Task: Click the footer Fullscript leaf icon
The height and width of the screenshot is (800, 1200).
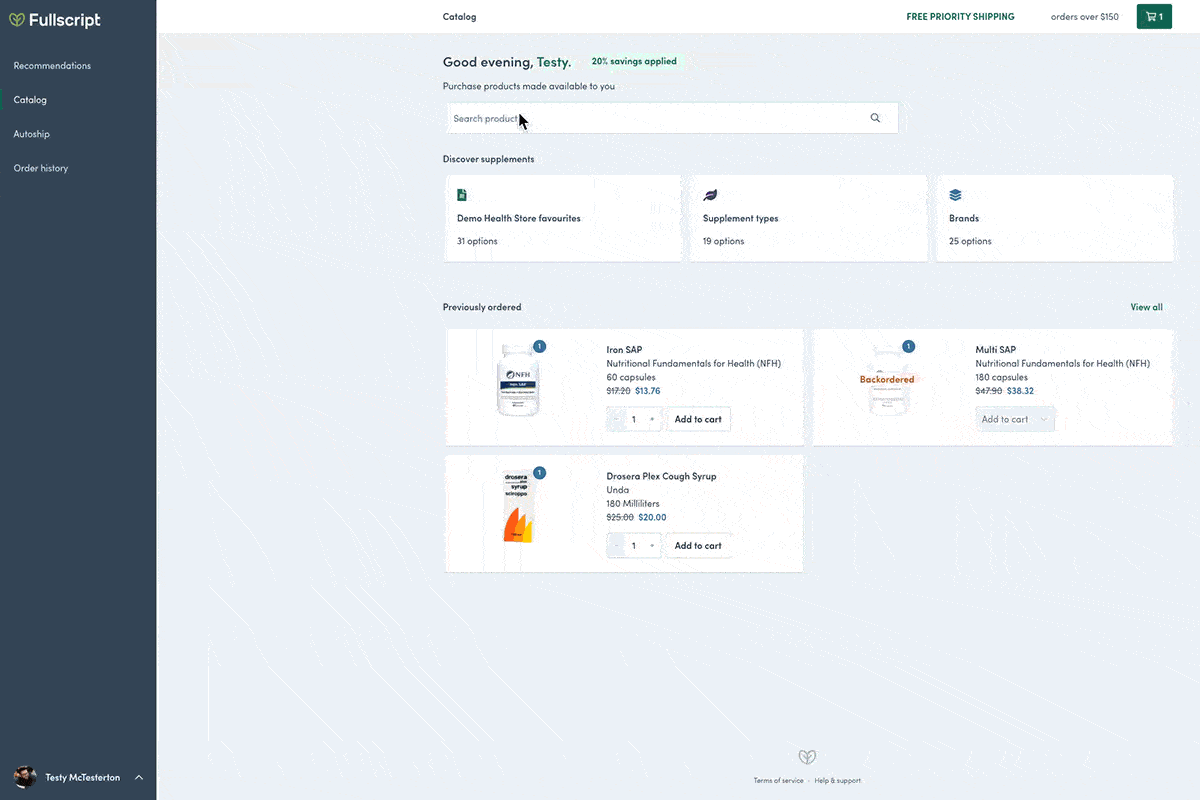Action: point(807,757)
